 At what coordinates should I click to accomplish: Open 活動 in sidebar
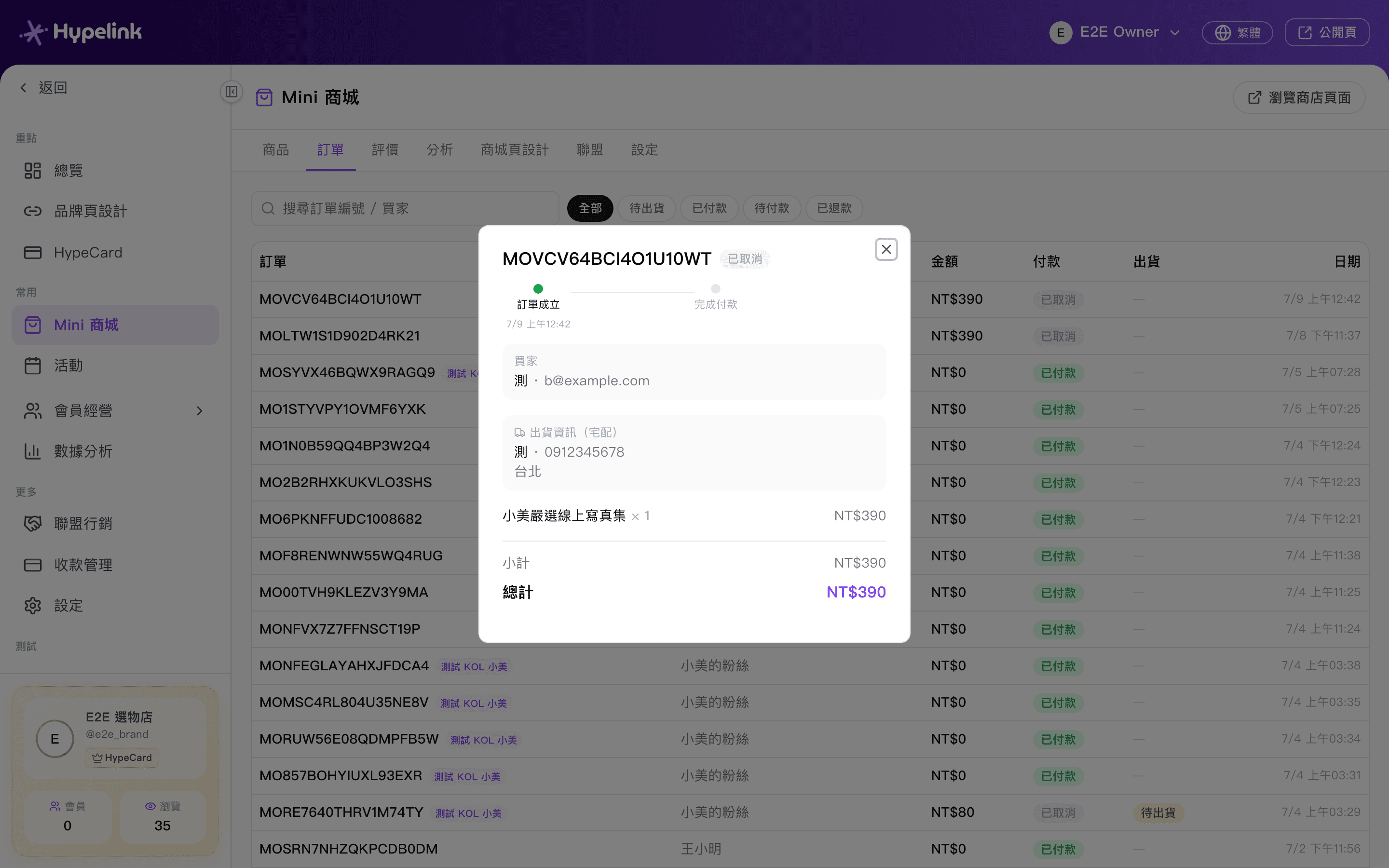click(x=115, y=366)
